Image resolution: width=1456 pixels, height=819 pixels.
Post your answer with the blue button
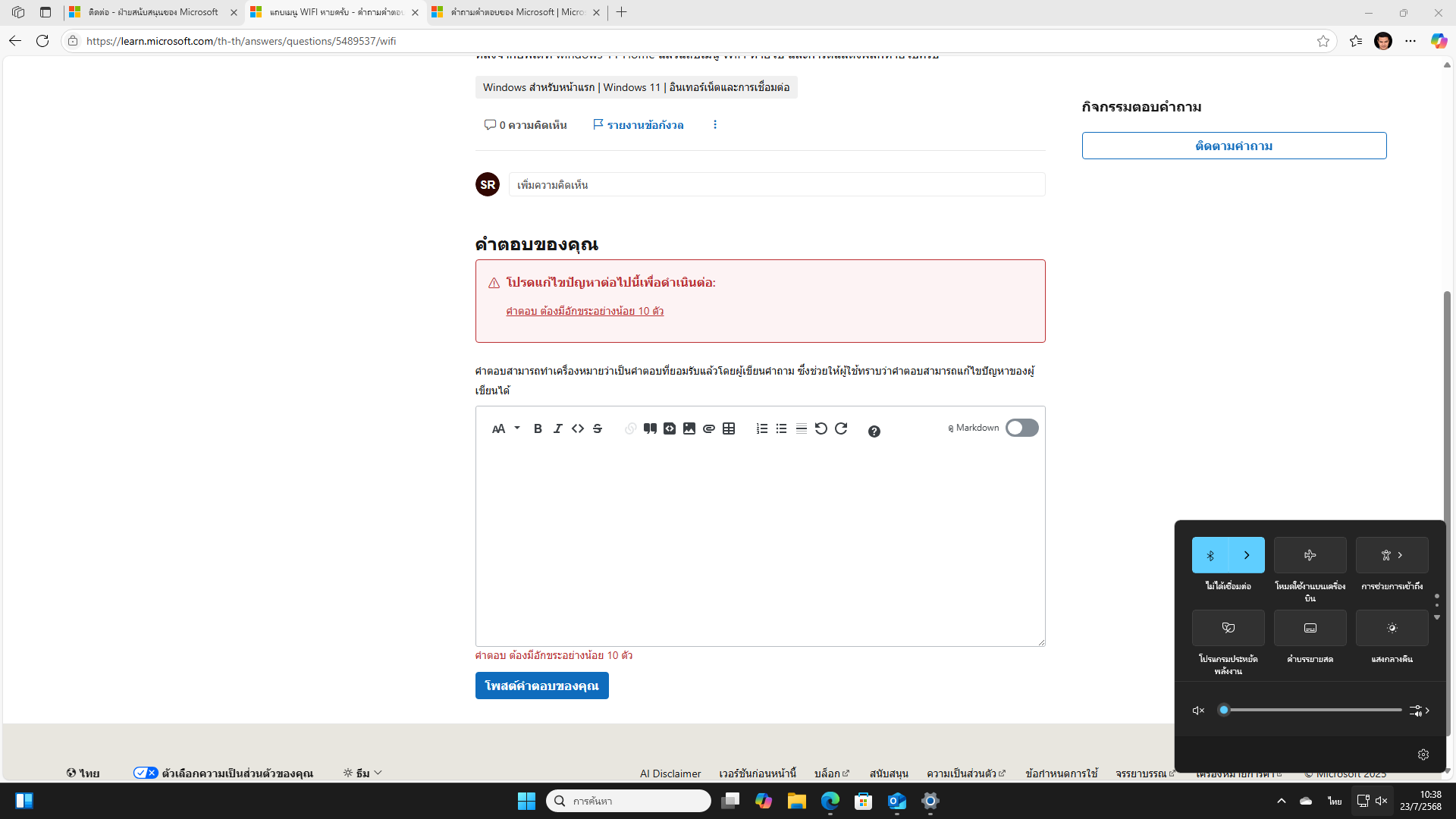(542, 686)
